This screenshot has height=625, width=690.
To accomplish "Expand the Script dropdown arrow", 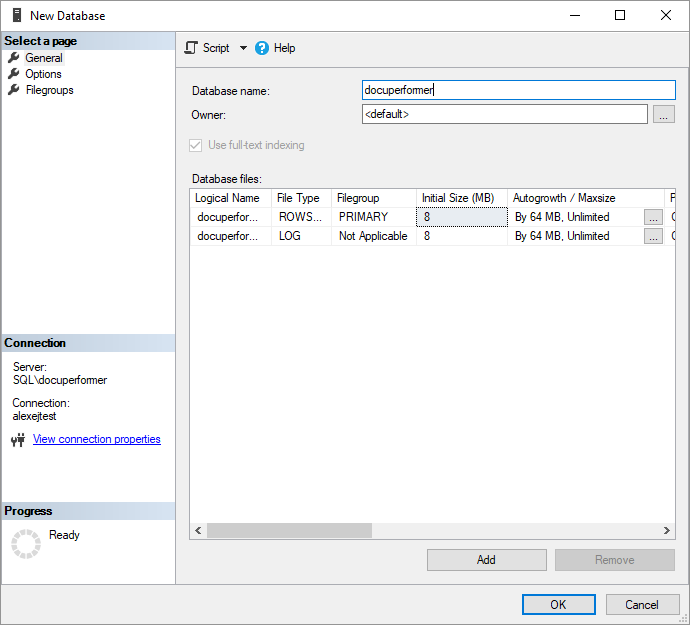I will click(243, 48).
